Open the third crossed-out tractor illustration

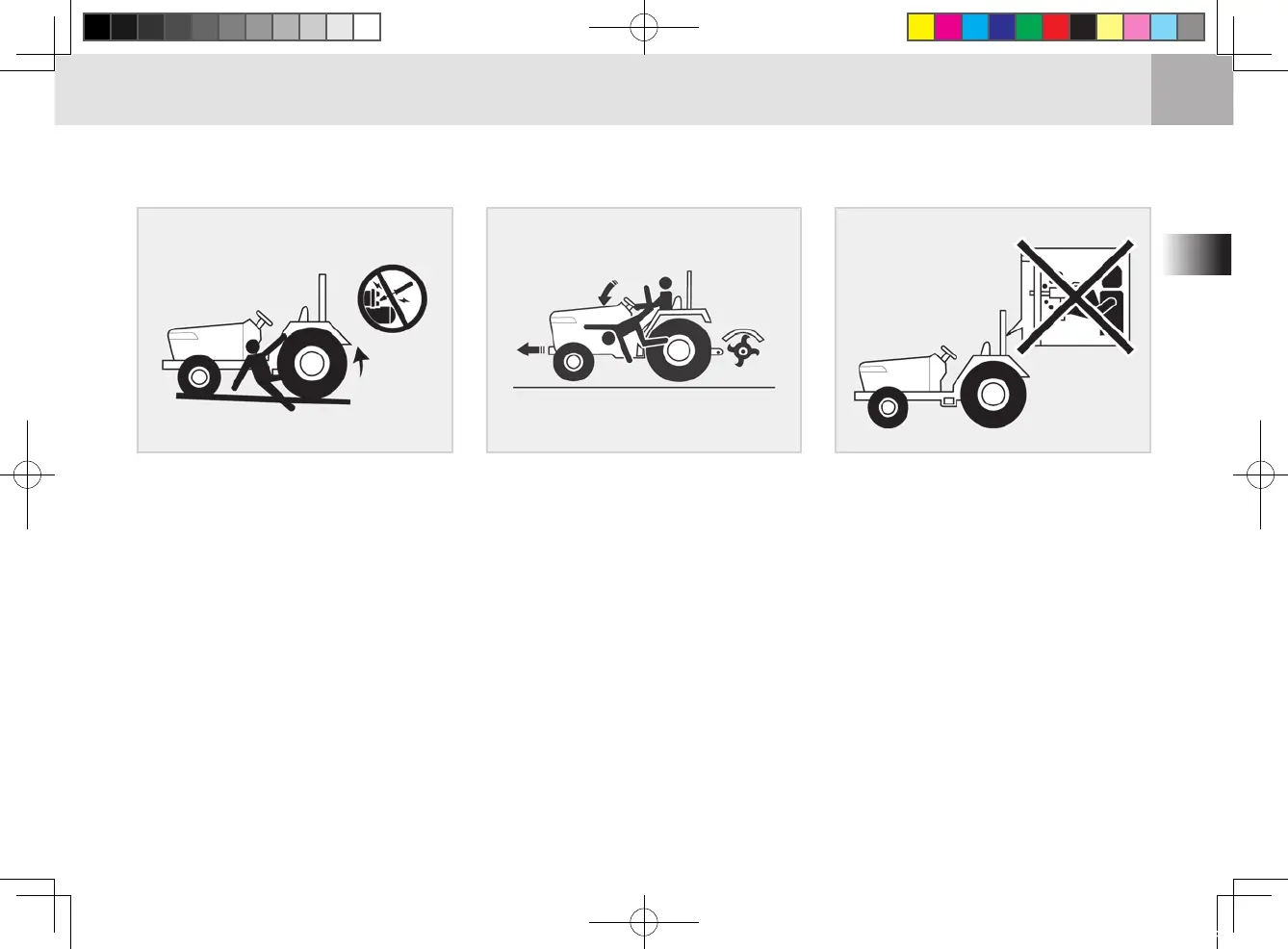click(992, 330)
